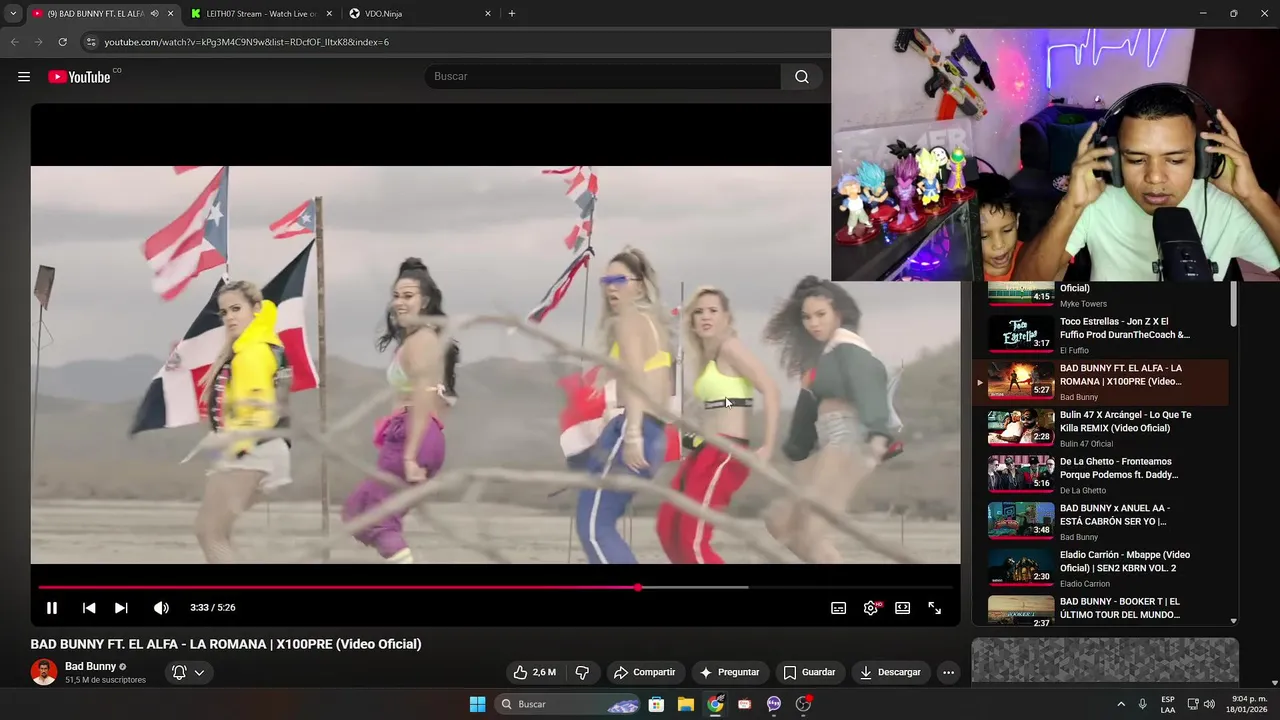Play Myke Towers playlist video

click(x=1100, y=296)
